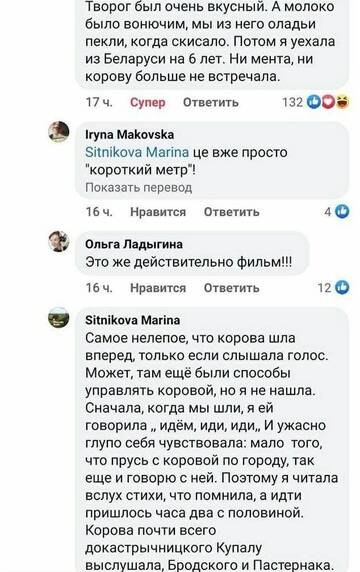
Task: Like Ольга Ладыгина's comment via Нравится
Action: [158, 288]
